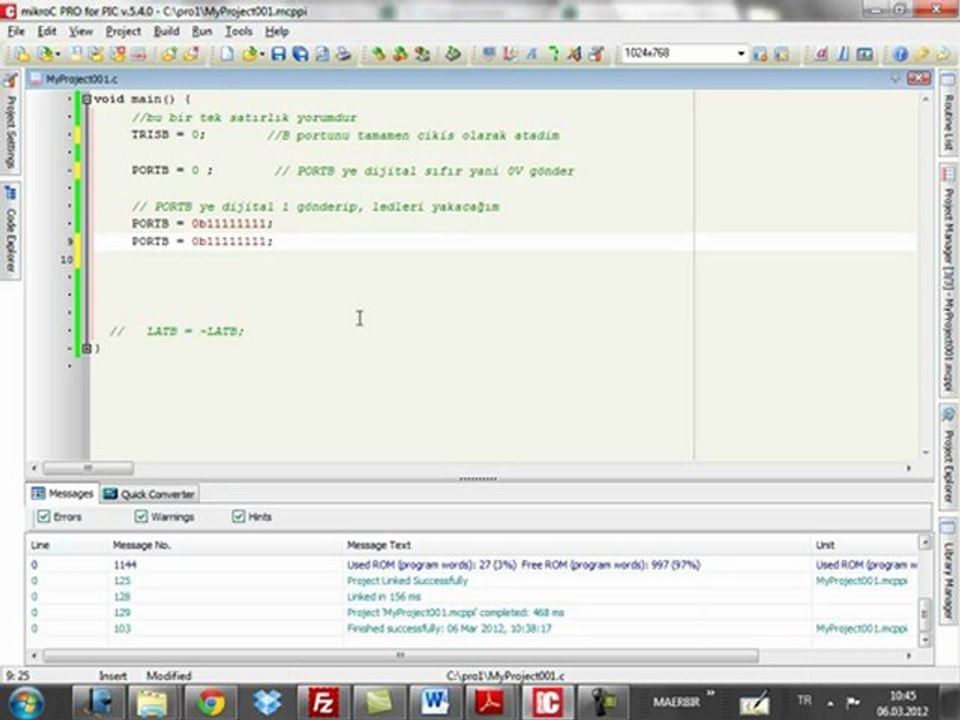The height and width of the screenshot is (720, 960).
Task: Click the Save Layout icon beside 1024x768
Action: [x=760, y=54]
